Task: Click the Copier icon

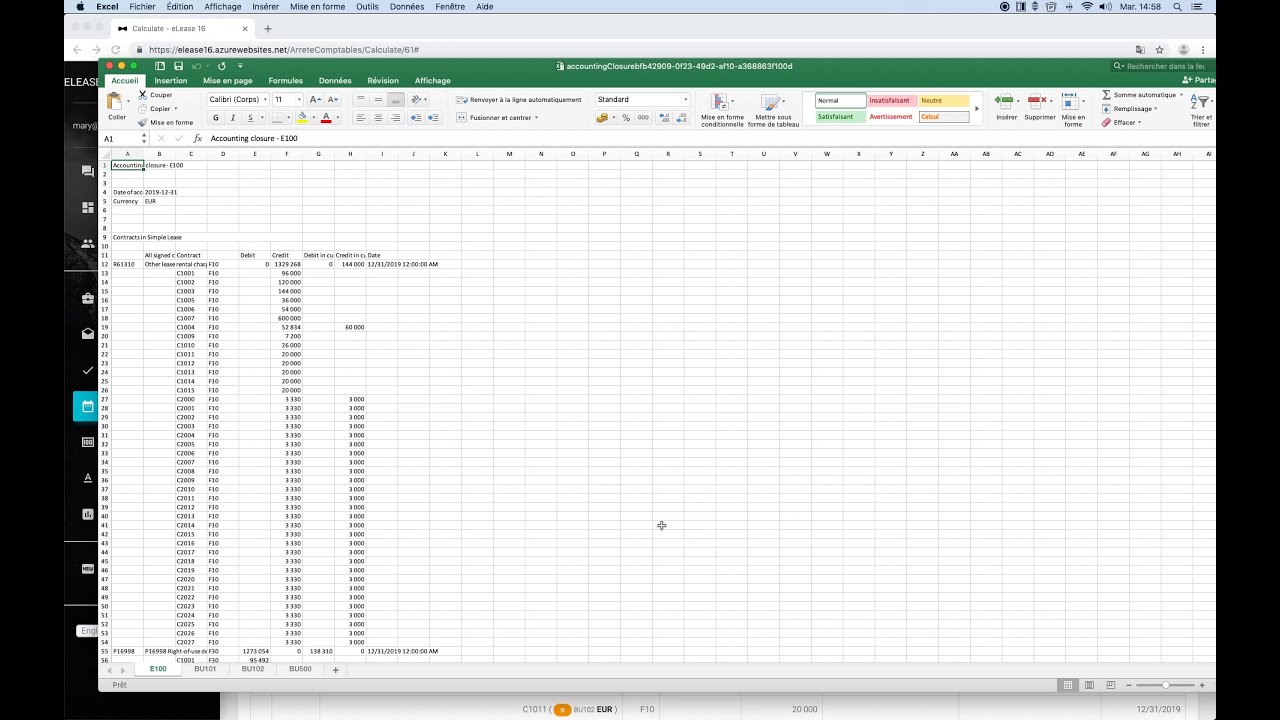Action: 142,108
